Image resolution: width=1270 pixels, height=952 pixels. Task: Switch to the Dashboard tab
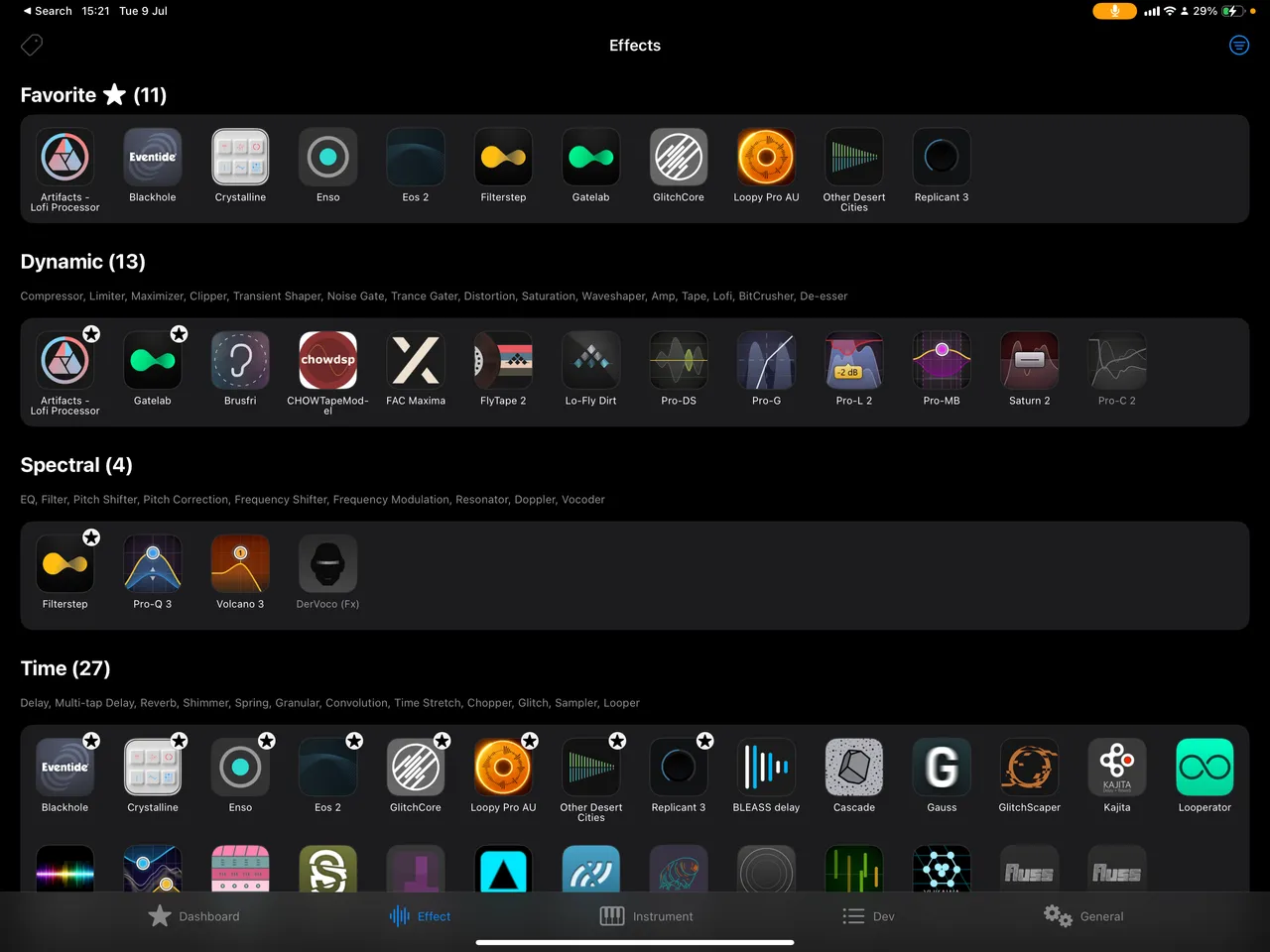click(x=193, y=916)
